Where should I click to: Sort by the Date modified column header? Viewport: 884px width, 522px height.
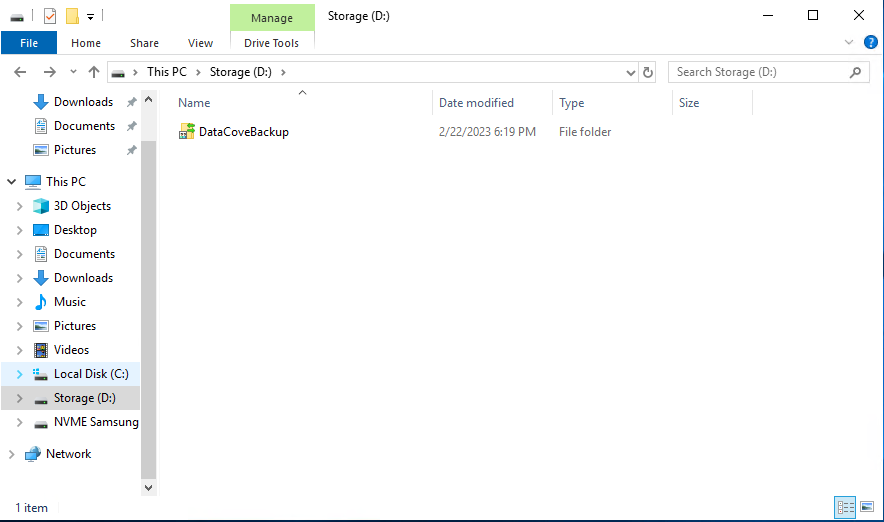tap(476, 103)
